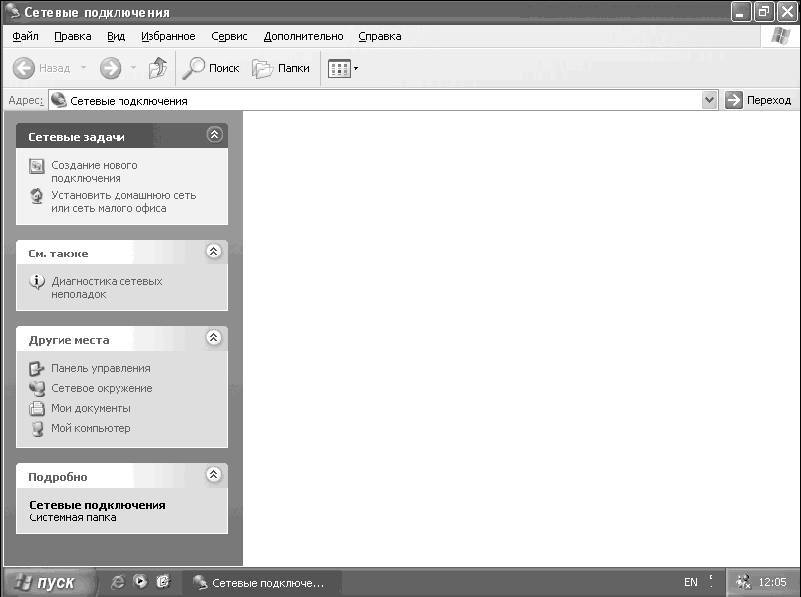Open Панель управления link
The height and width of the screenshot is (597, 801).
tap(100, 368)
